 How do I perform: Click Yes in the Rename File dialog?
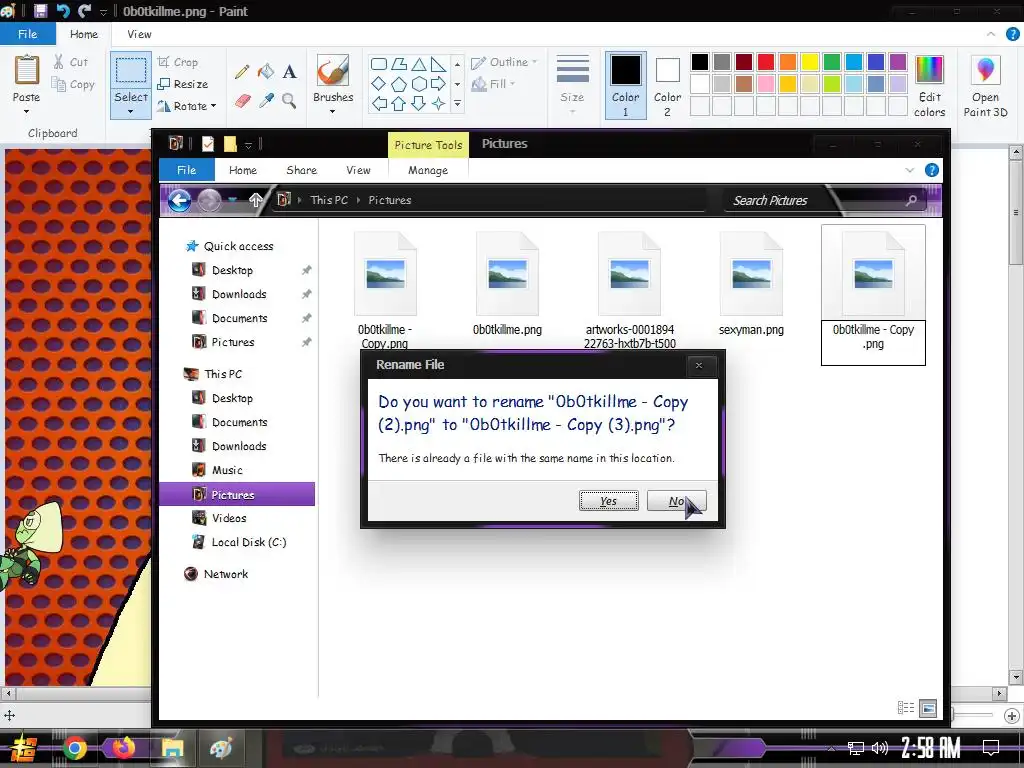[609, 501]
